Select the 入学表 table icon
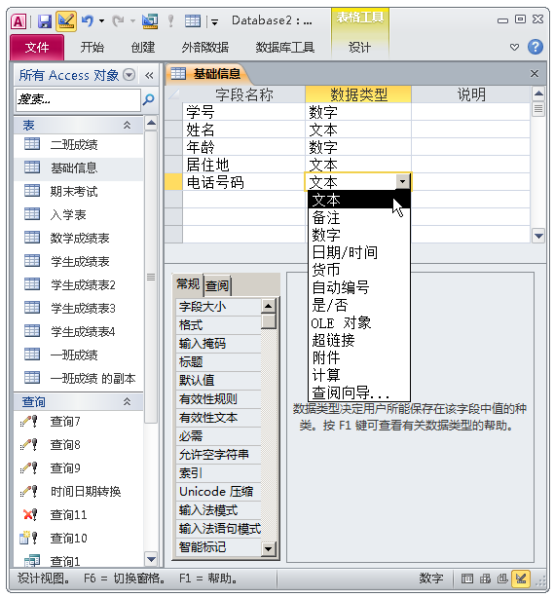Screen dimensions: 554x597 click(x=32, y=214)
